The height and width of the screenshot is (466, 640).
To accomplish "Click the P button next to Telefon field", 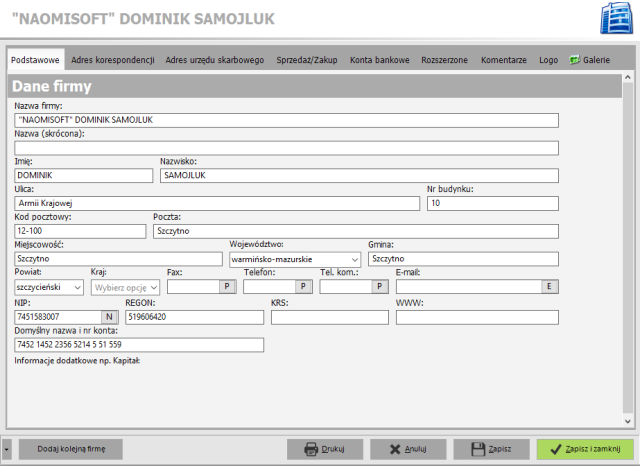I will 303,287.
